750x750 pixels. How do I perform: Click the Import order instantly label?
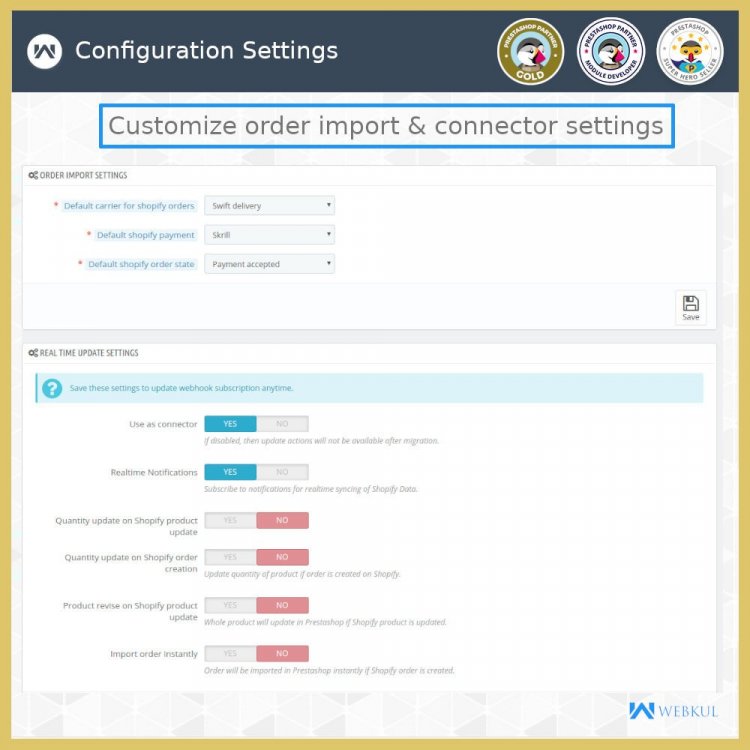coord(154,654)
